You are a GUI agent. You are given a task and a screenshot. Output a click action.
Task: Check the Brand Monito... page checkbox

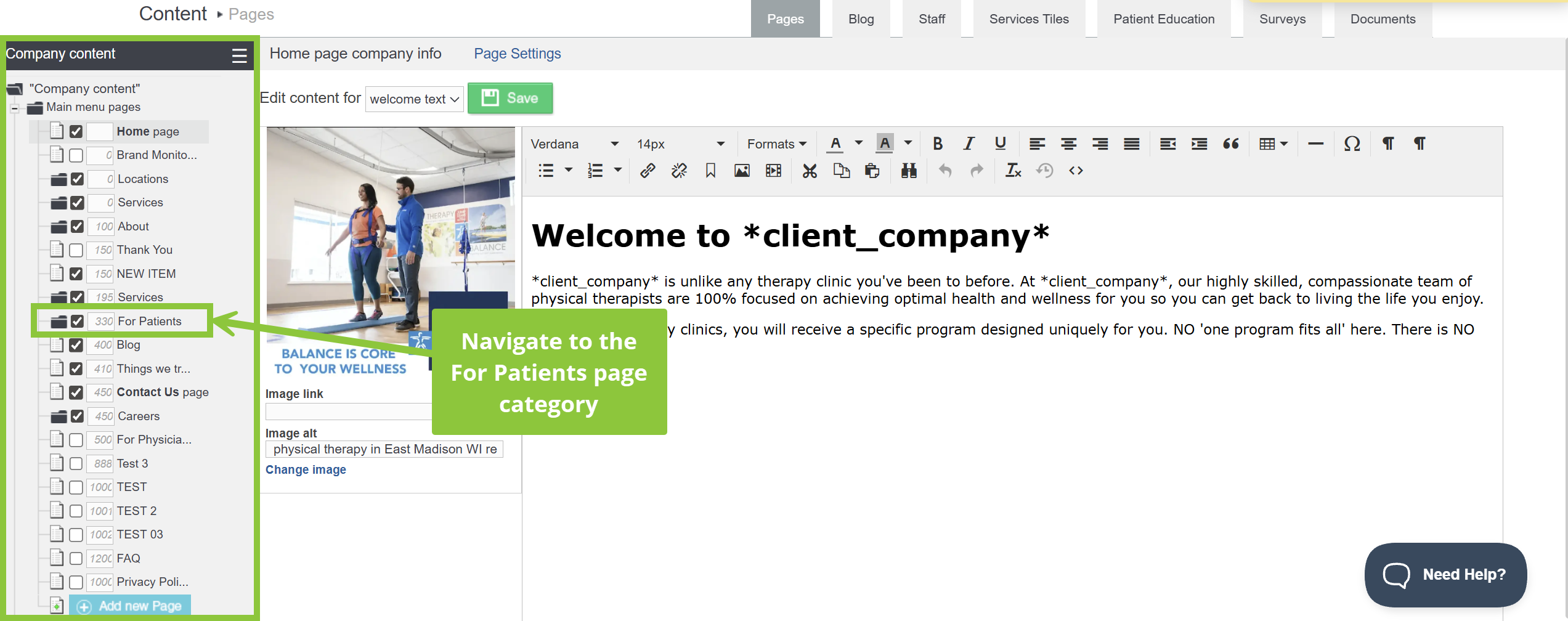click(x=76, y=155)
